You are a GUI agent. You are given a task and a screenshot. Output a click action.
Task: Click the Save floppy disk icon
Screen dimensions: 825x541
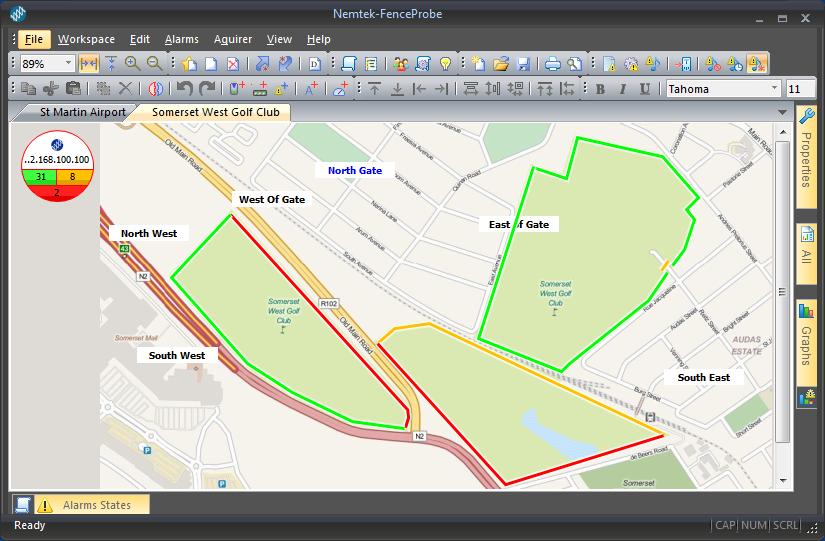523,64
